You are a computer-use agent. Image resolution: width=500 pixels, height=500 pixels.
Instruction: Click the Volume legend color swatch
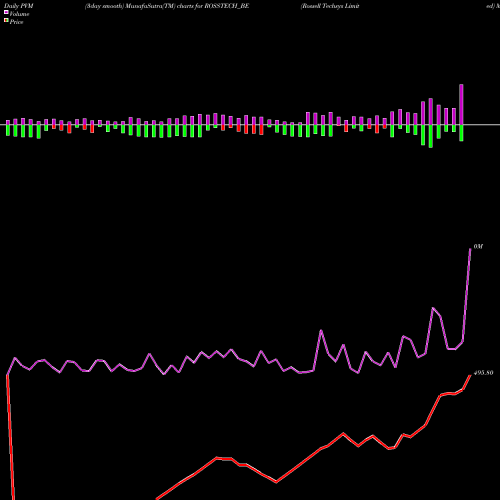click(x=6, y=12)
